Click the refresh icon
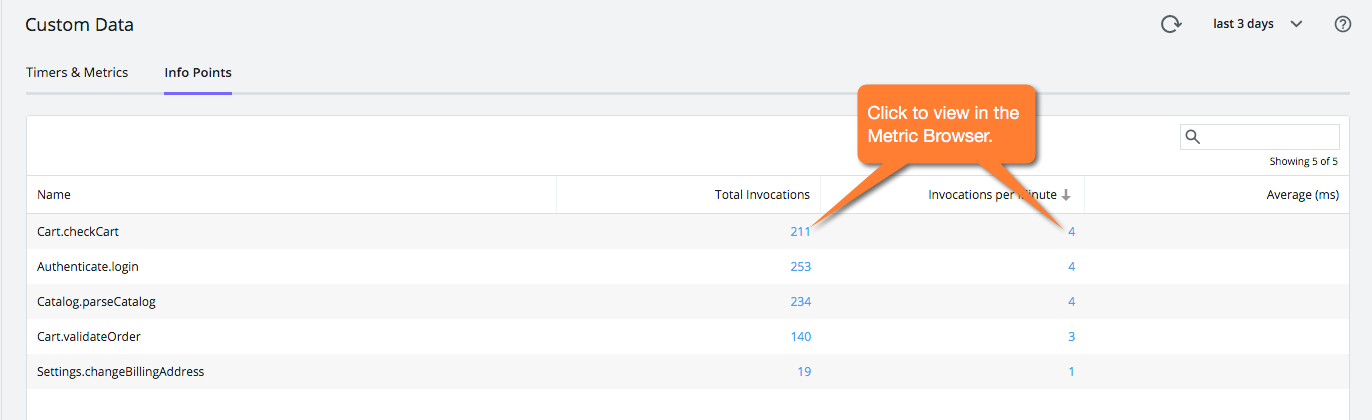 1171,24
